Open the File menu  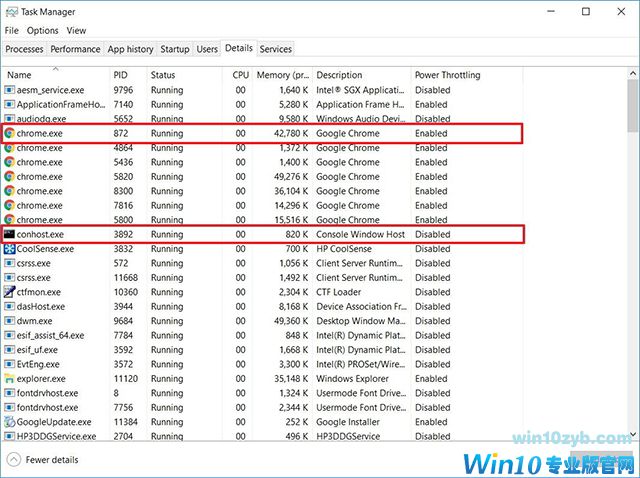point(11,31)
